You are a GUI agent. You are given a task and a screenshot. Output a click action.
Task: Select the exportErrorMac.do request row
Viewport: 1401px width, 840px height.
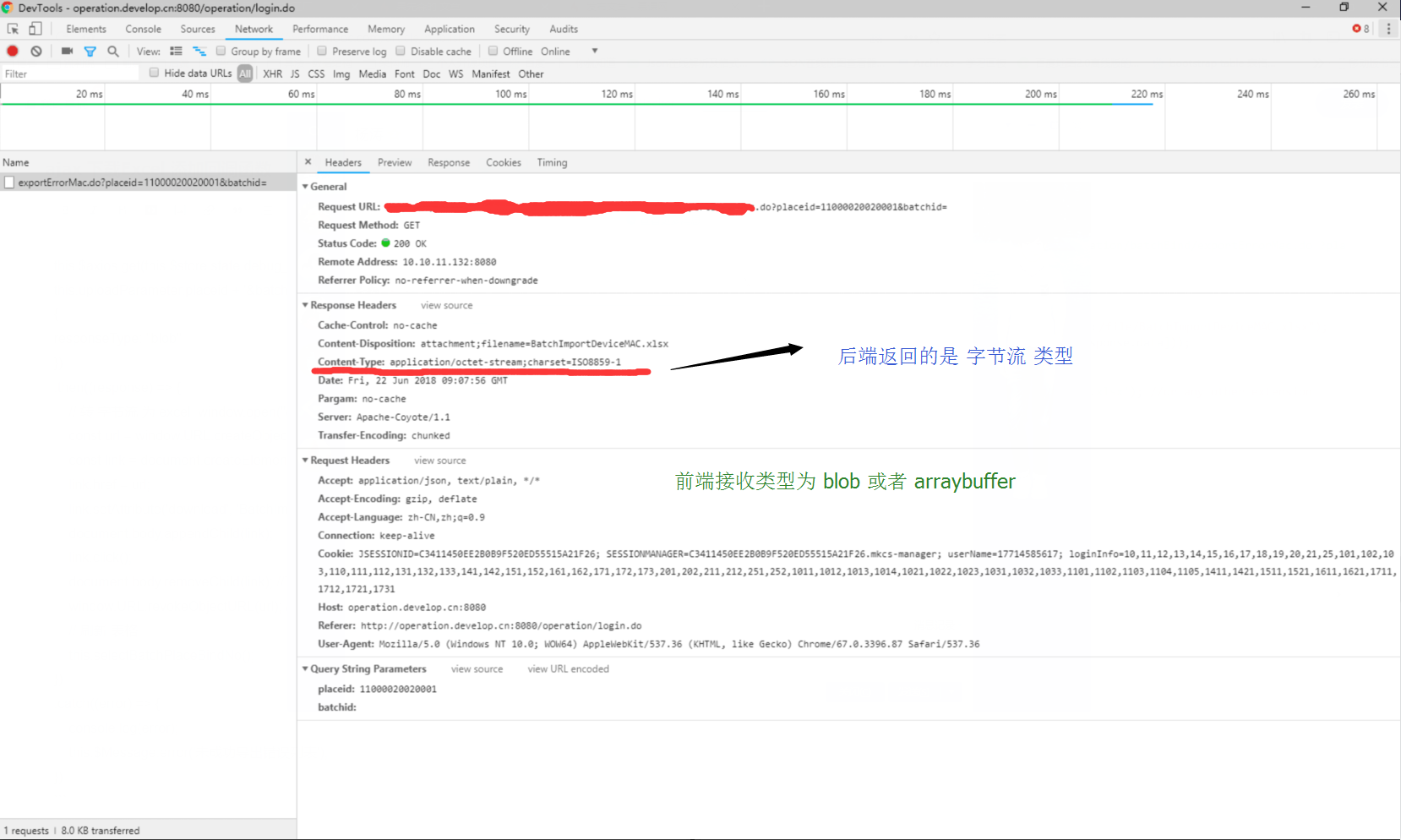[x=148, y=183]
